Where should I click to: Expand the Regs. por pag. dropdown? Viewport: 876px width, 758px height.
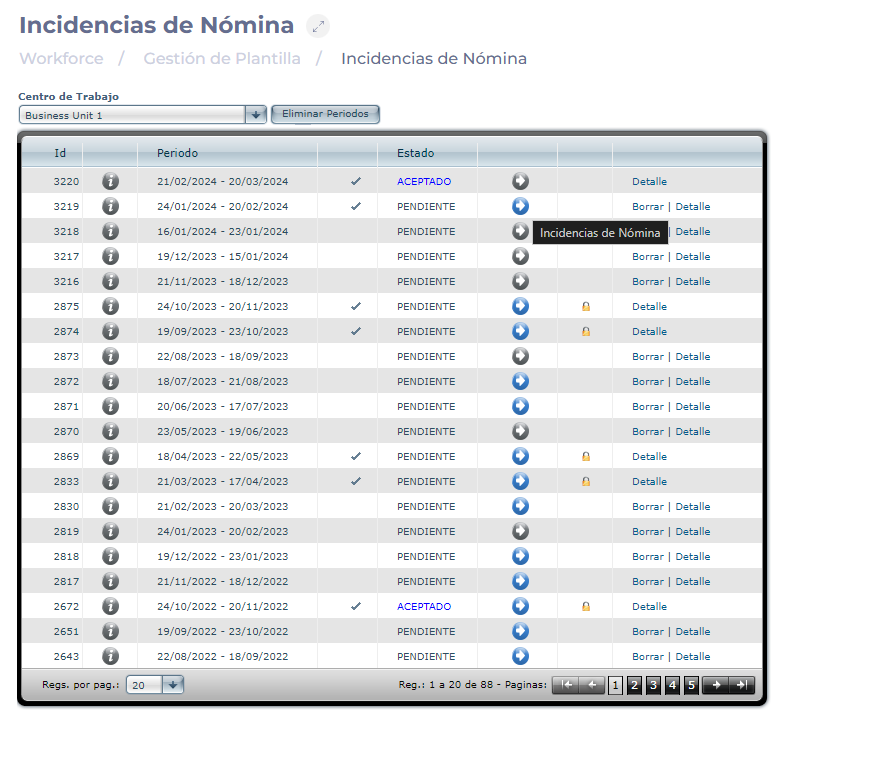(172, 685)
